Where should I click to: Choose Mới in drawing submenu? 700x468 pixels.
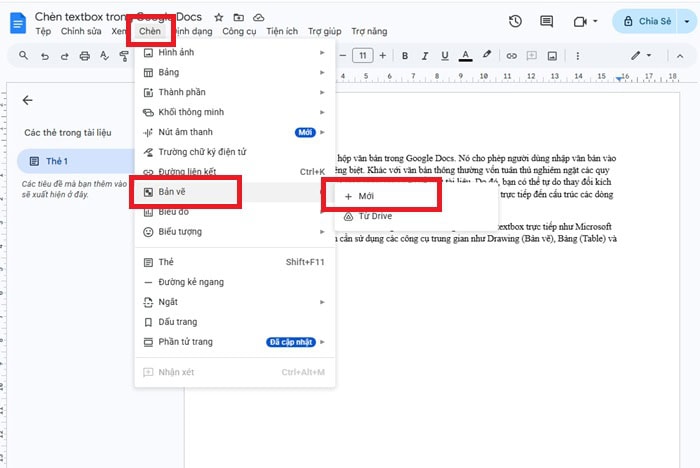coord(416,196)
